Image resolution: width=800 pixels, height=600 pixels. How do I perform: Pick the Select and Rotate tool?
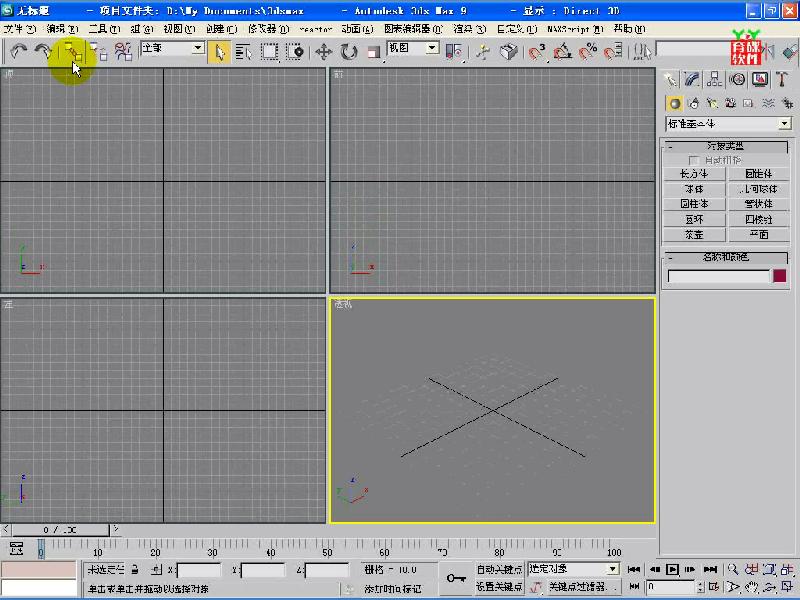click(349, 52)
